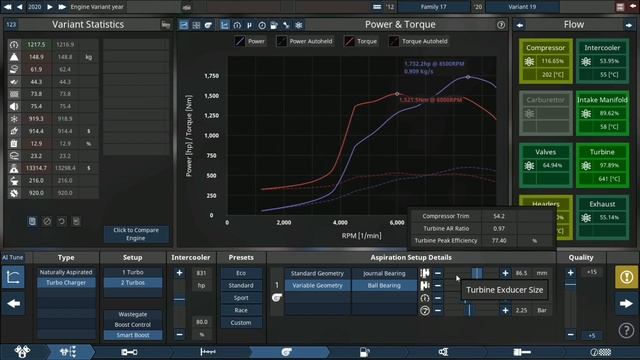
Task: Apply the Race preset
Action: pyautogui.click(x=241, y=310)
